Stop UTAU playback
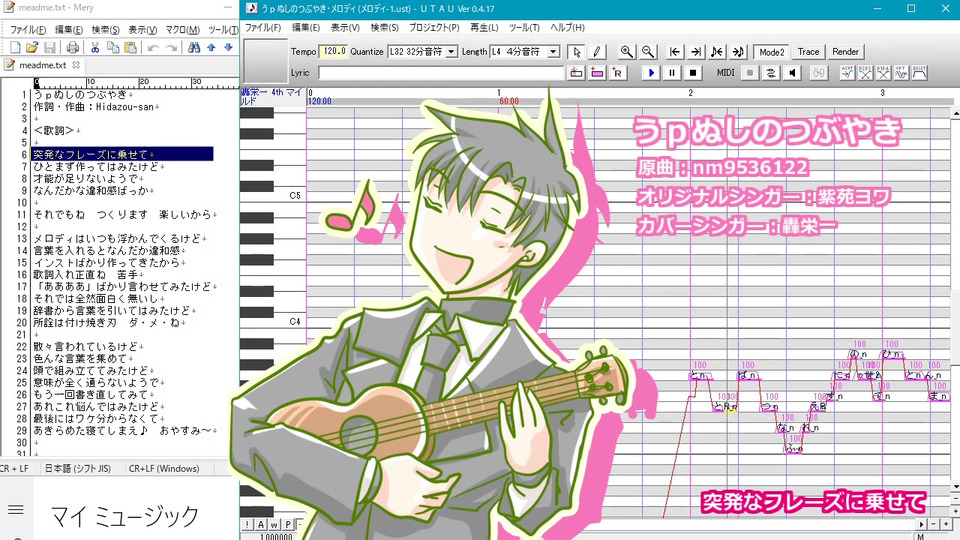 [692, 73]
